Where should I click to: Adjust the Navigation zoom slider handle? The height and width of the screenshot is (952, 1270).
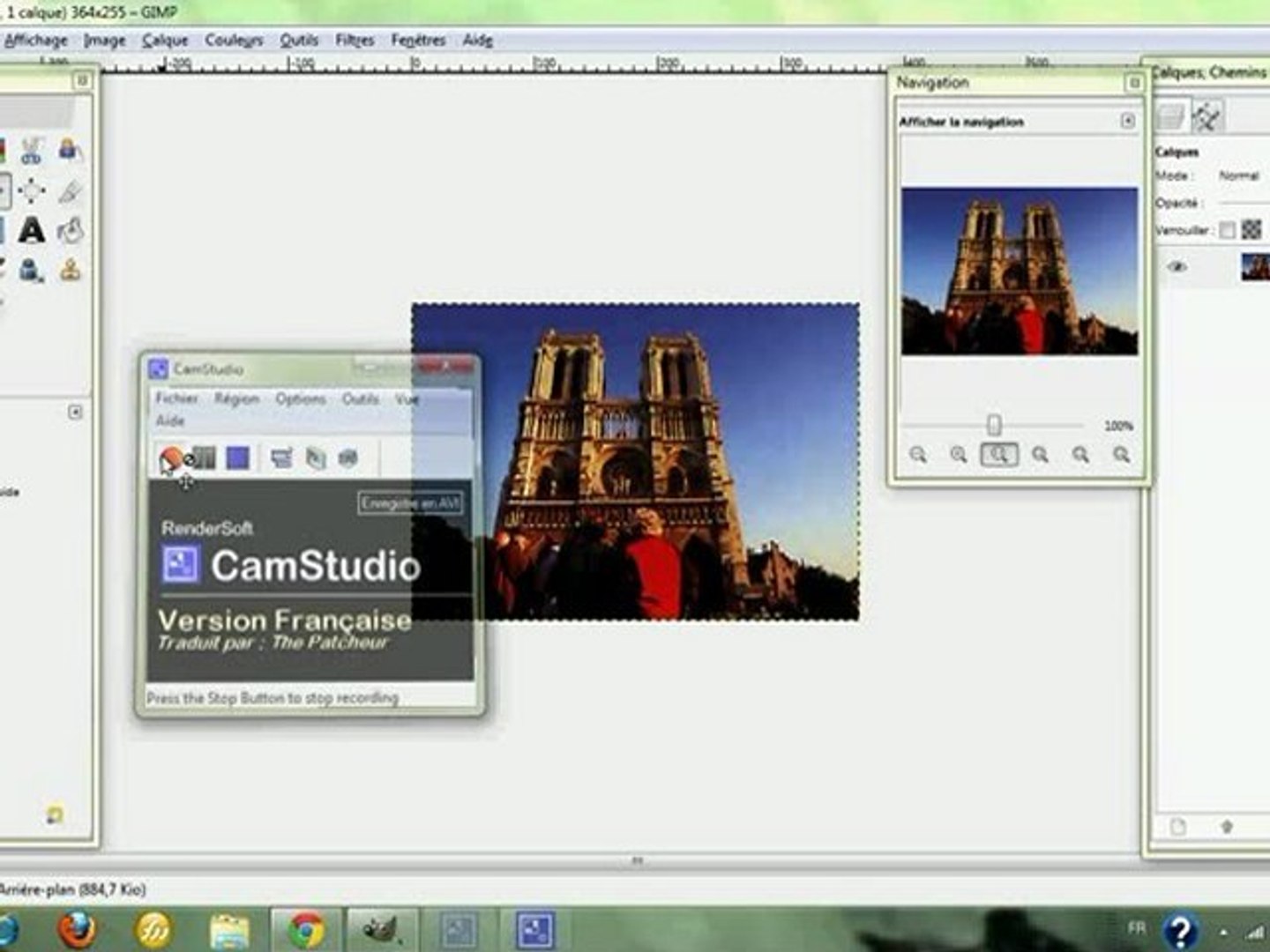pos(994,425)
